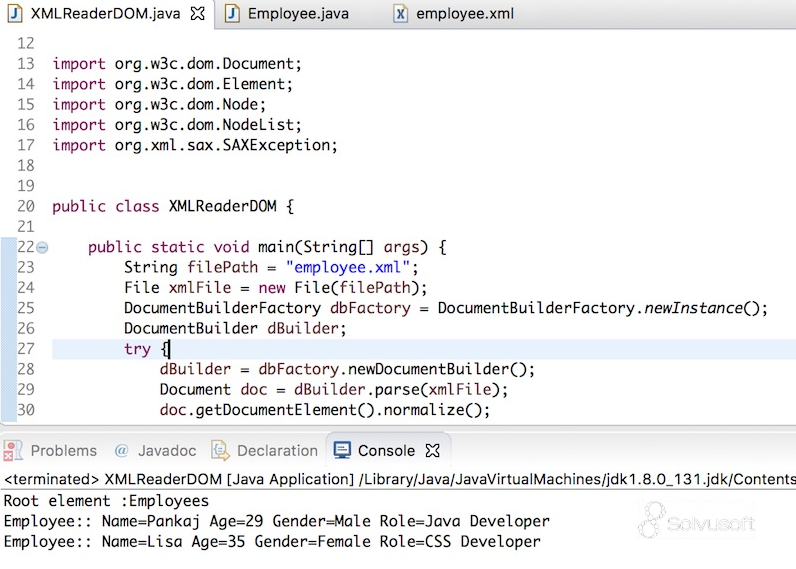Click the XML file icon on employee.xml tab
Screen dimensions: 796x569
click(400, 13)
